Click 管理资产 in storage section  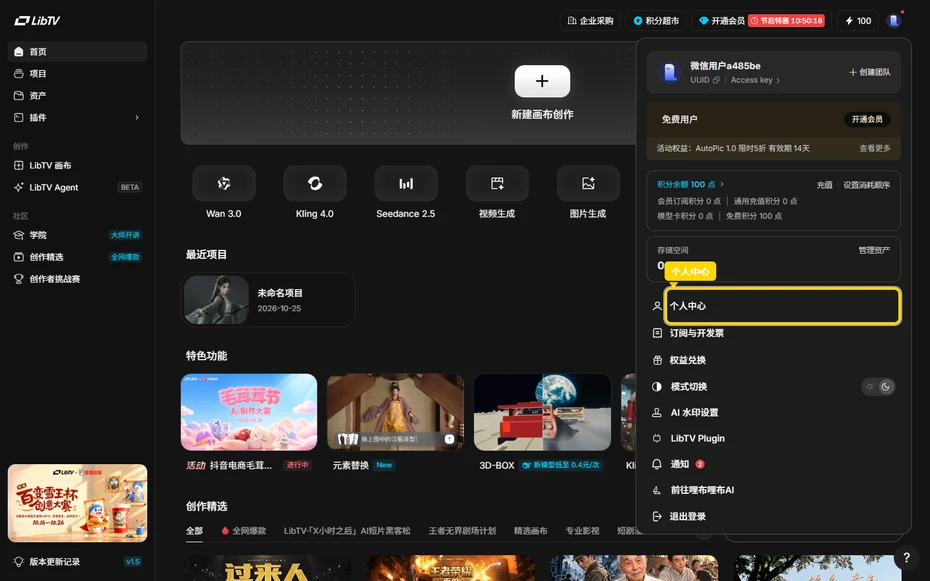coord(874,250)
